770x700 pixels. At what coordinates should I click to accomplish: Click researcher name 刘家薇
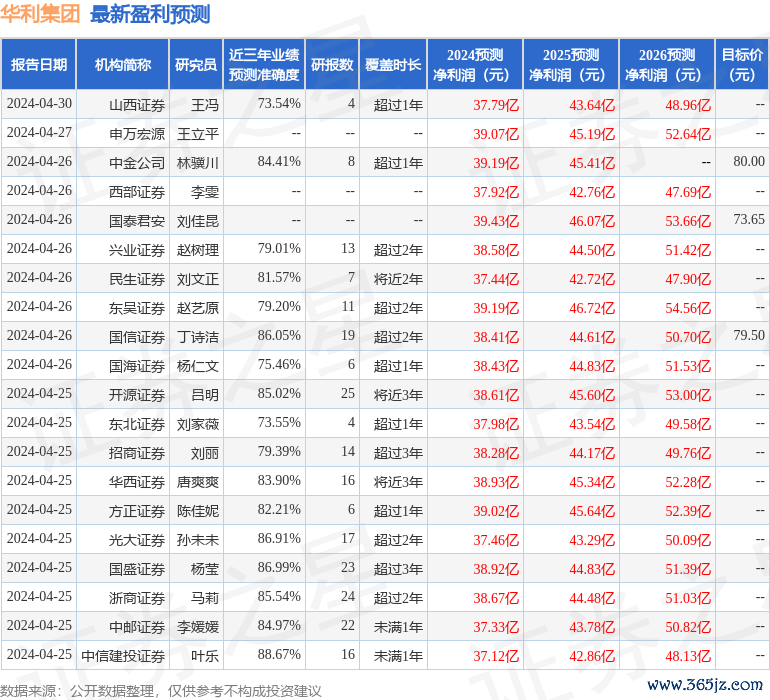[x=198, y=424]
